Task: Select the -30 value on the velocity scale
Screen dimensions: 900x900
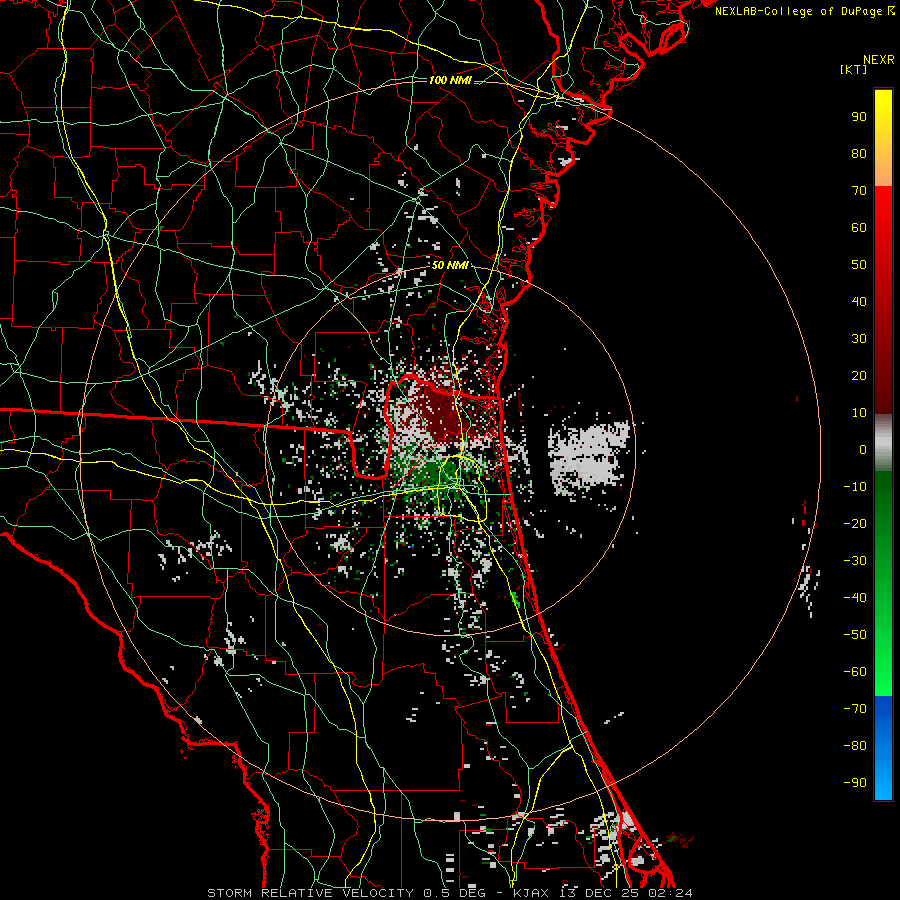Action: pyautogui.click(x=855, y=561)
